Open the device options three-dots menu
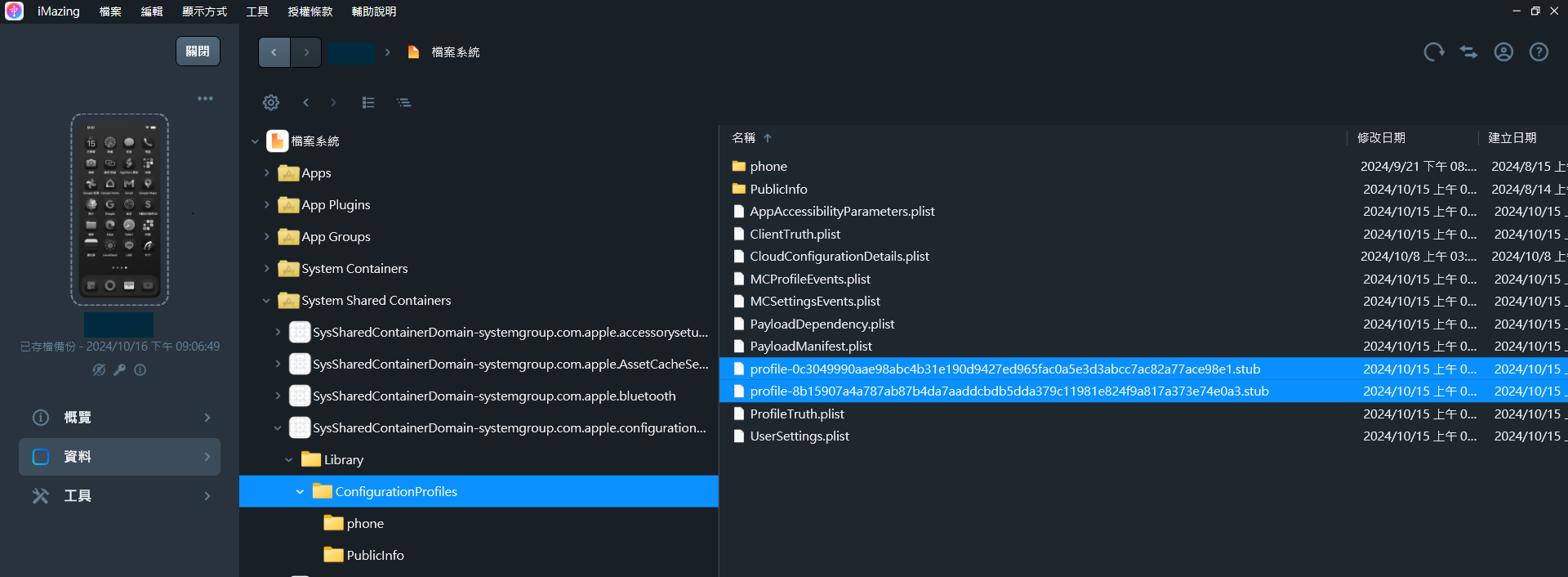This screenshot has height=577, width=1568. coord(205,99)
